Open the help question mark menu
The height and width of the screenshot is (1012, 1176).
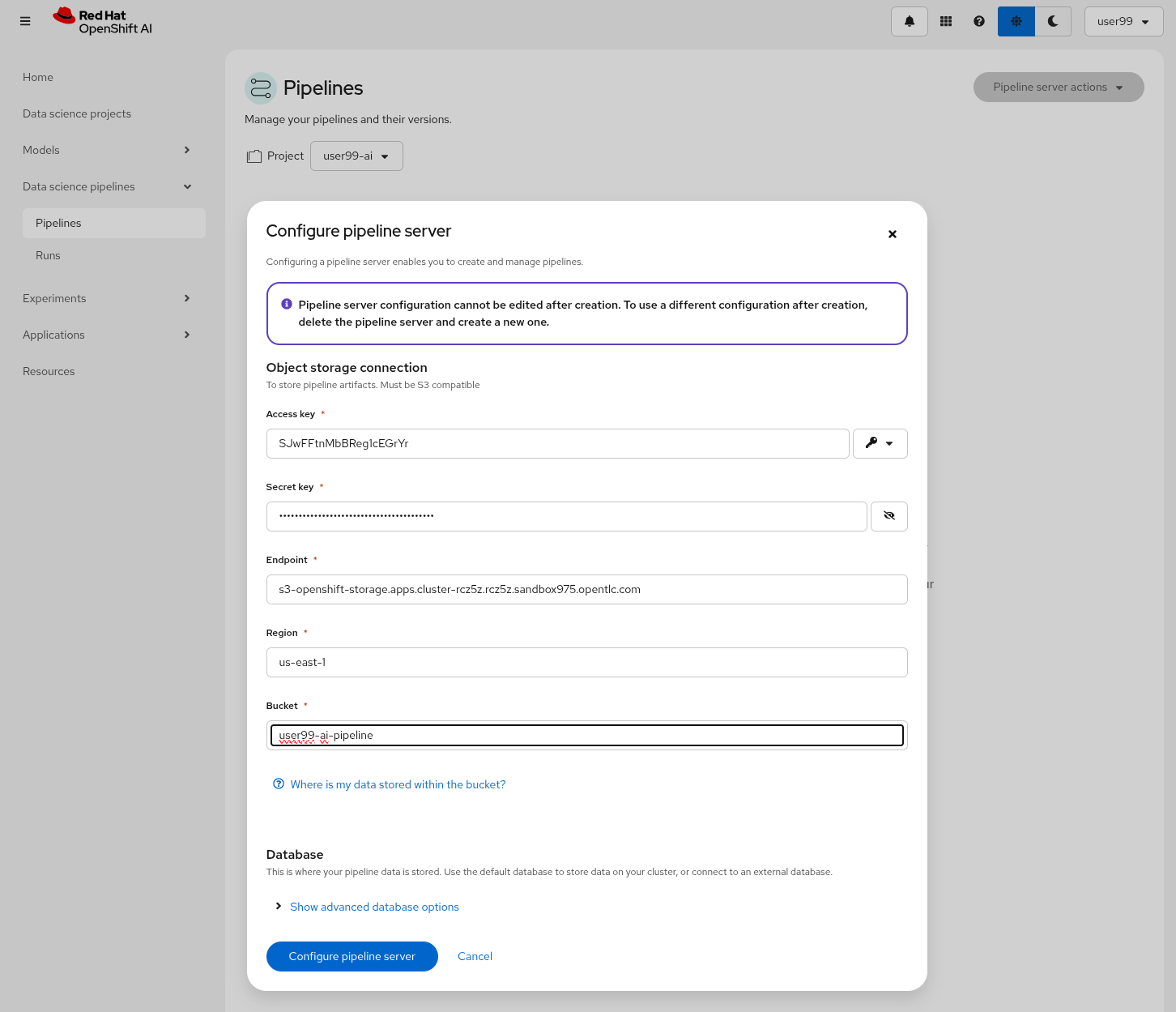coord(979,21)
